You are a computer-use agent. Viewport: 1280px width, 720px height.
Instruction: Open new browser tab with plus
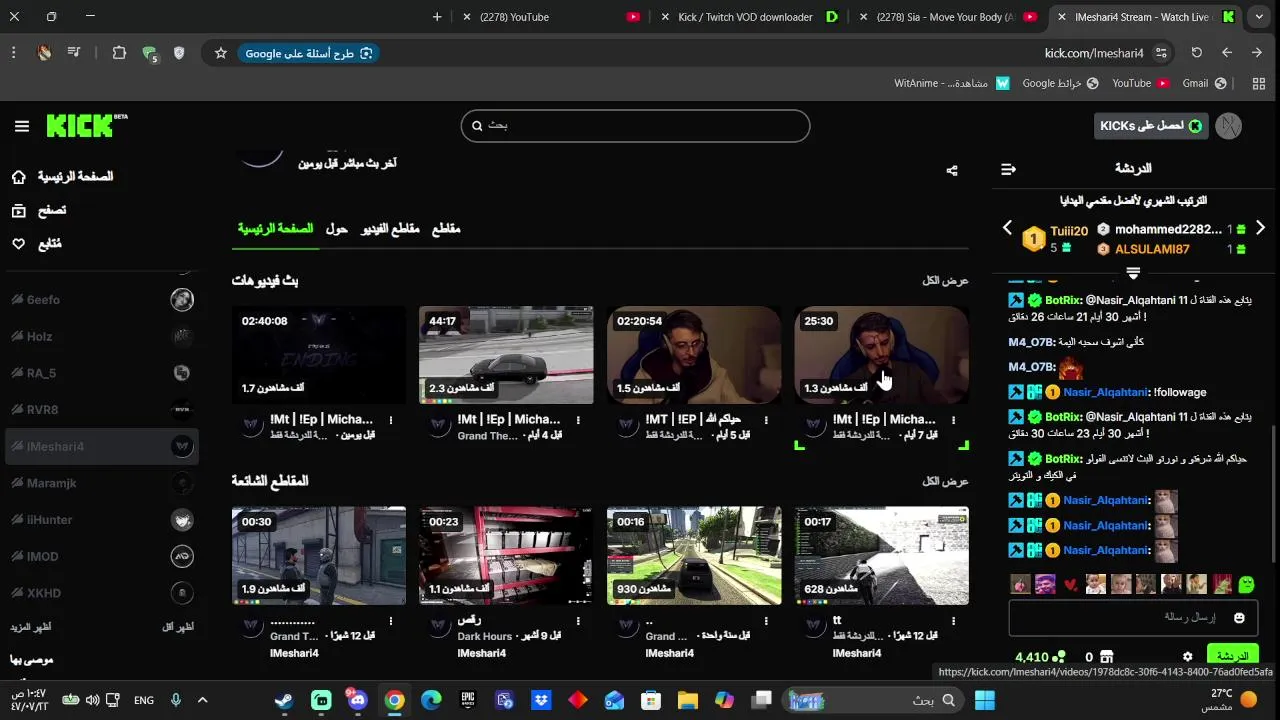click(x=437, y=17)
